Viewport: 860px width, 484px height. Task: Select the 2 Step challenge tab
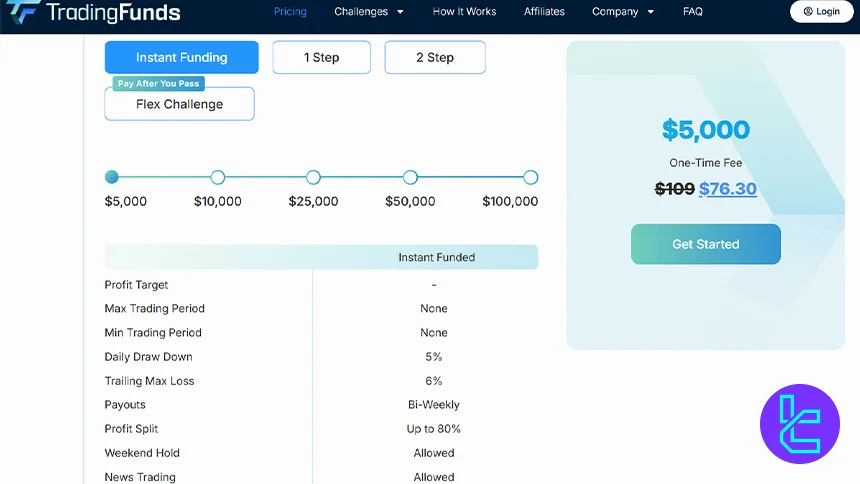pyautogui.click(x=435, y=57)
